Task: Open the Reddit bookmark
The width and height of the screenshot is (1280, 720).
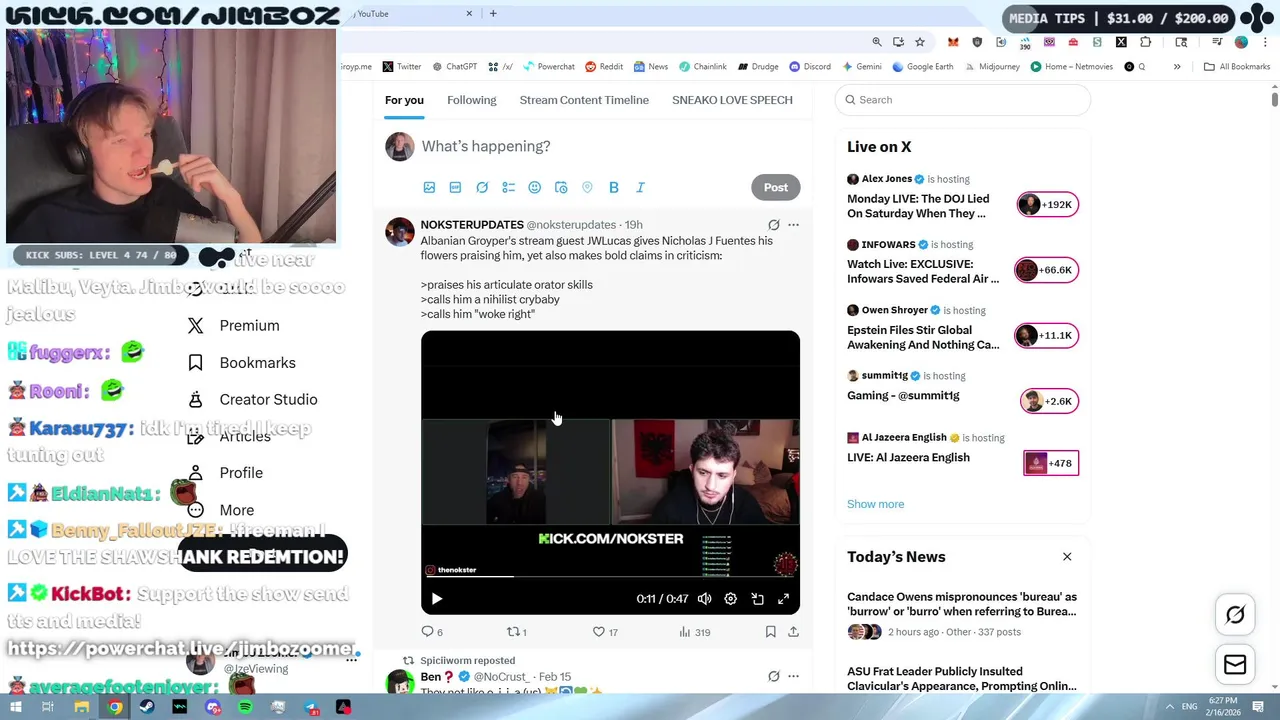Action: coord(604,67)
